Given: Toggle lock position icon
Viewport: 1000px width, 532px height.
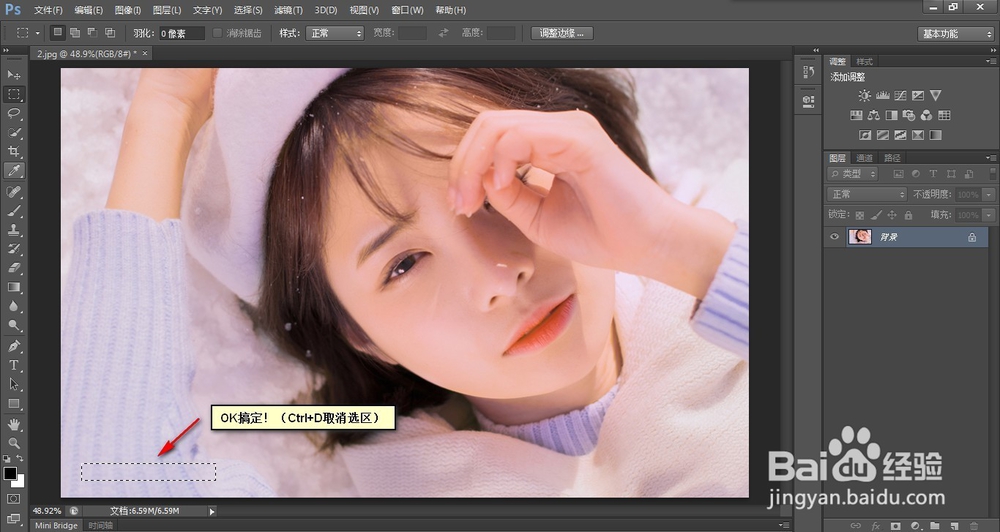Looking at the screenshot, I should [892, 215].
